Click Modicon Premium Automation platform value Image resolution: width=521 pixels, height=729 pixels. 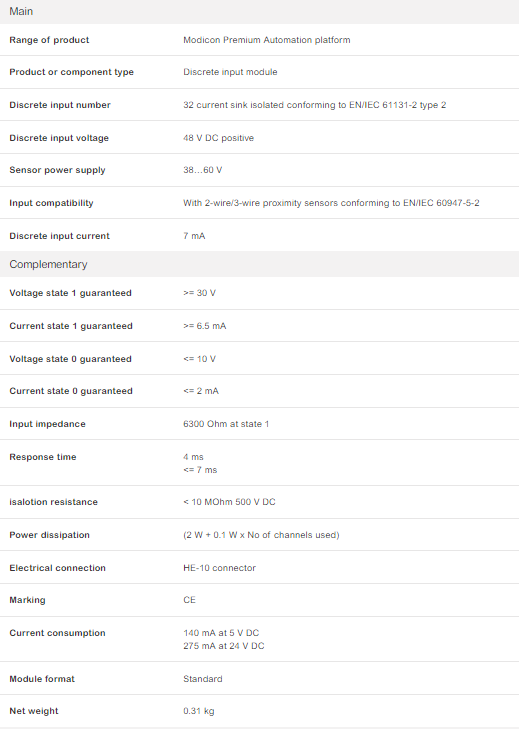(x=267, y=40)
